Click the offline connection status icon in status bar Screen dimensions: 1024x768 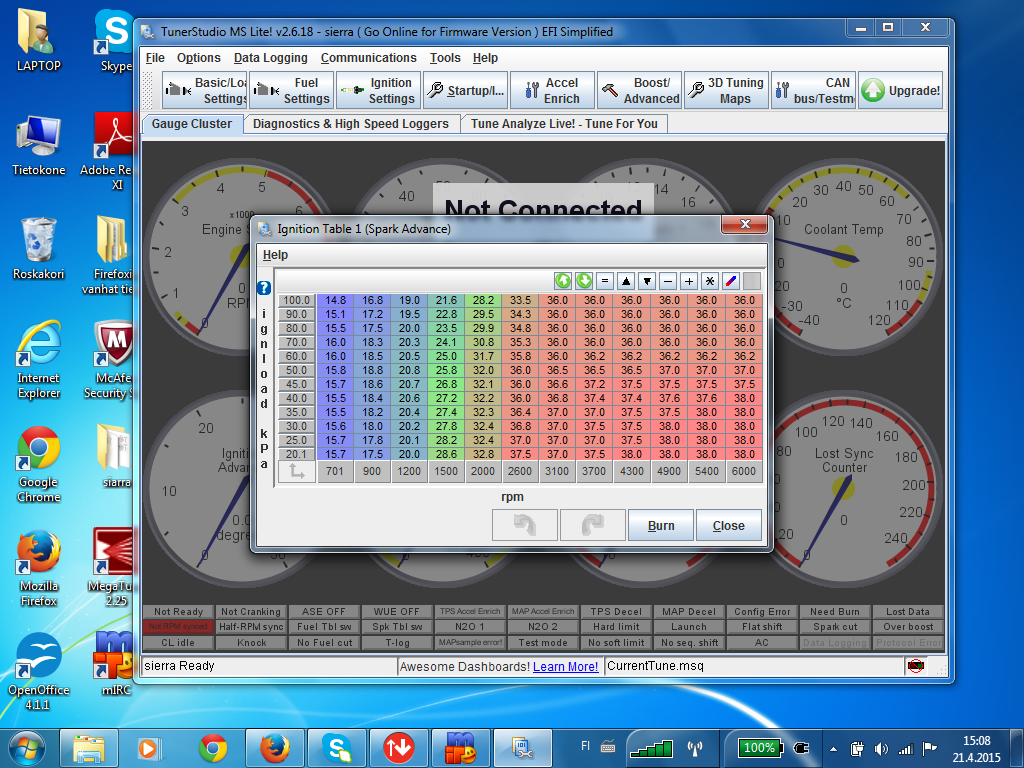[x=916, y=665]
